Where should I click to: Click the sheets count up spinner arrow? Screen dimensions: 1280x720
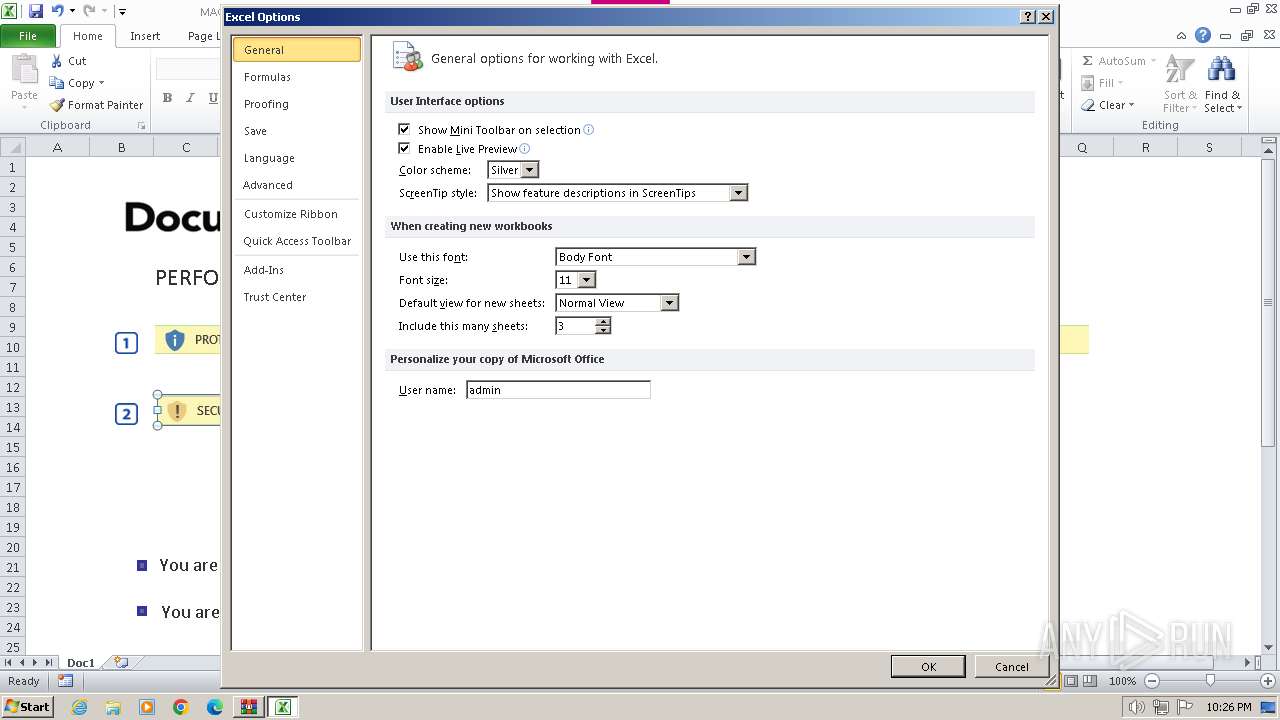pyautogui.click(x=602, y=322)
